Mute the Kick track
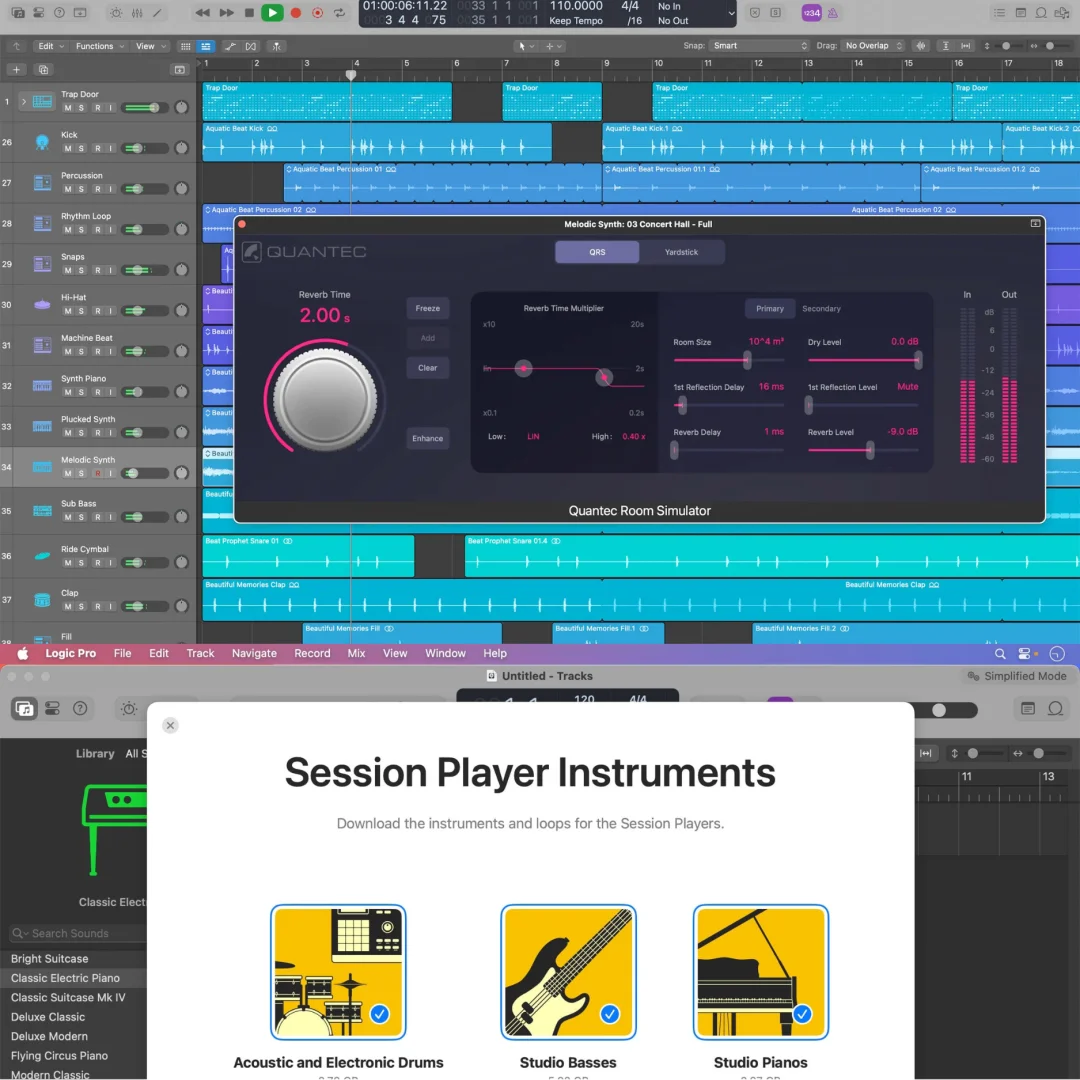 [68, 148]
